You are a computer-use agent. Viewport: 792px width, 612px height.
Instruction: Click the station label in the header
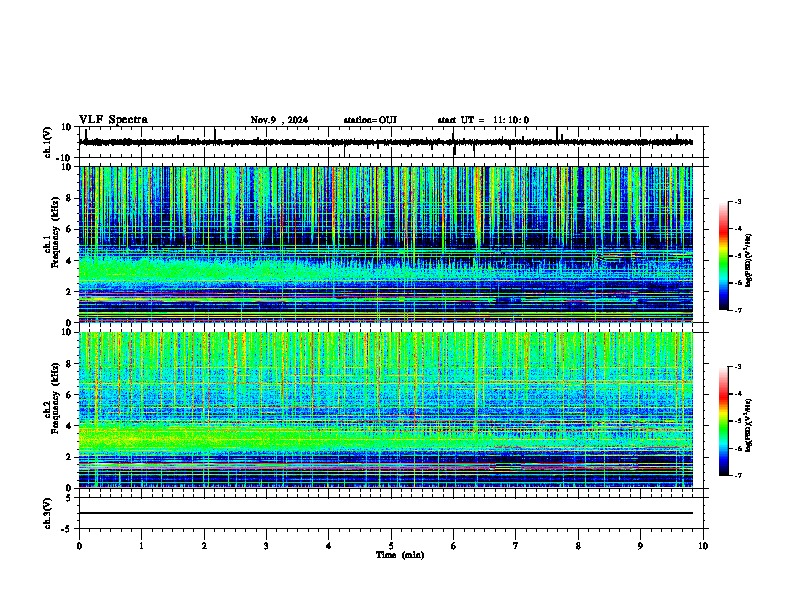pyautogui.click(x=370, y=120)
